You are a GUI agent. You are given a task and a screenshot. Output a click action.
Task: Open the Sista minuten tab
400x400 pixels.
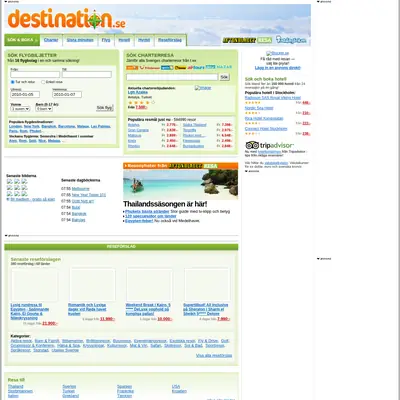[80, 40]
